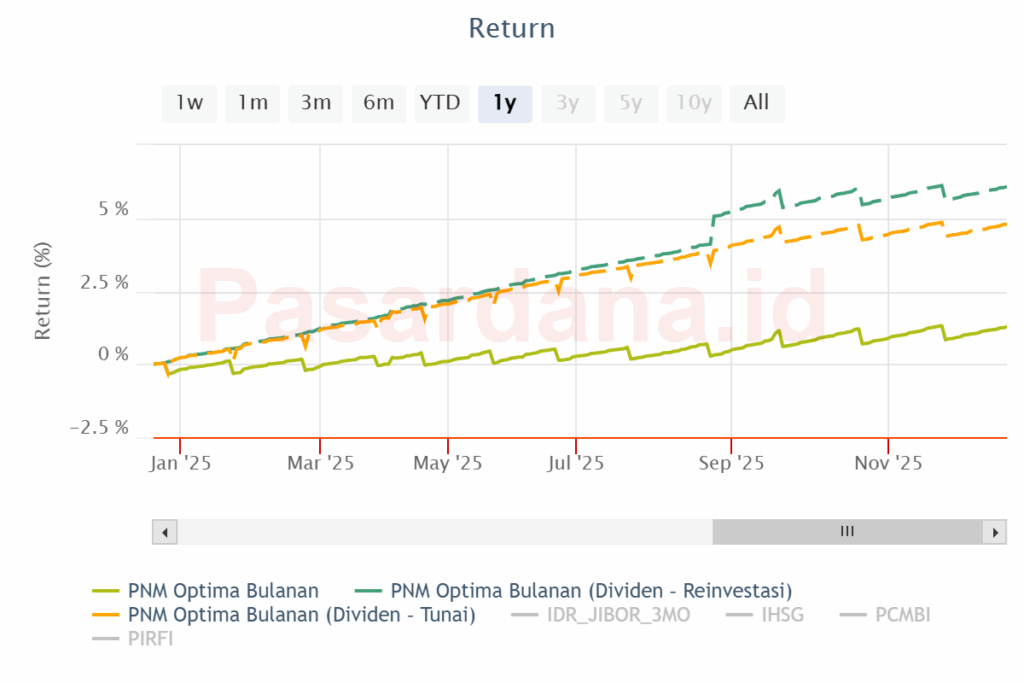Set range to 6m
This screenshot has width=1024, height=683.
click(379, 103)
